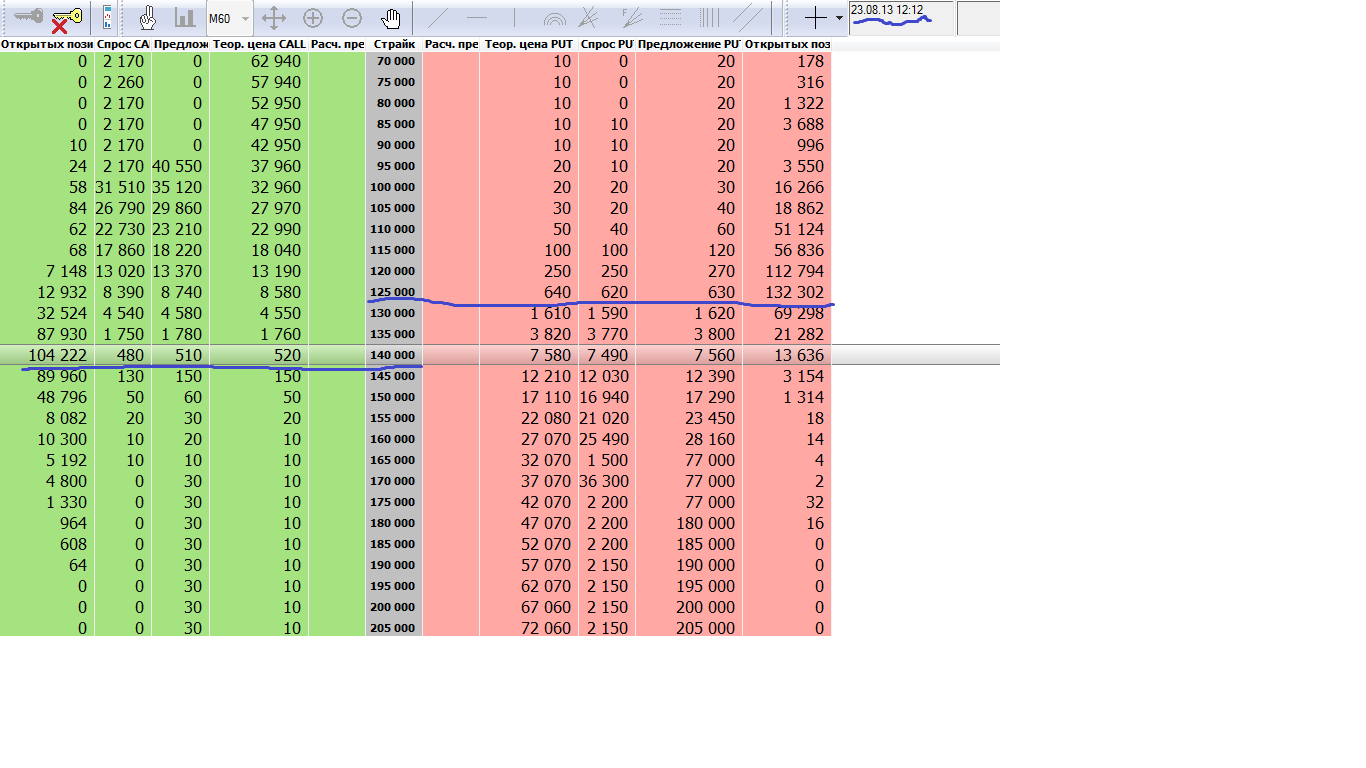Expand the crosshair cursor dropdown arrow

839,19
